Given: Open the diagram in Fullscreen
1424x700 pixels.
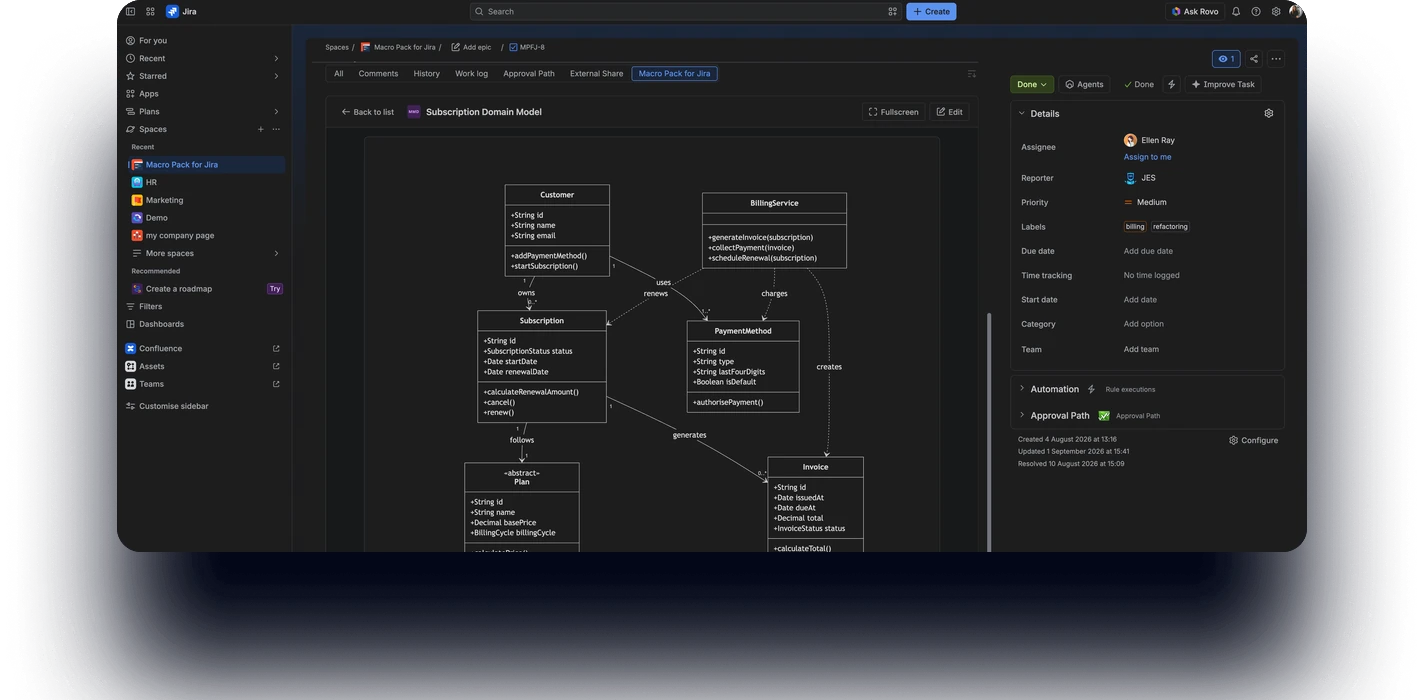Looking at the screenshot, I should pos(894,112).
